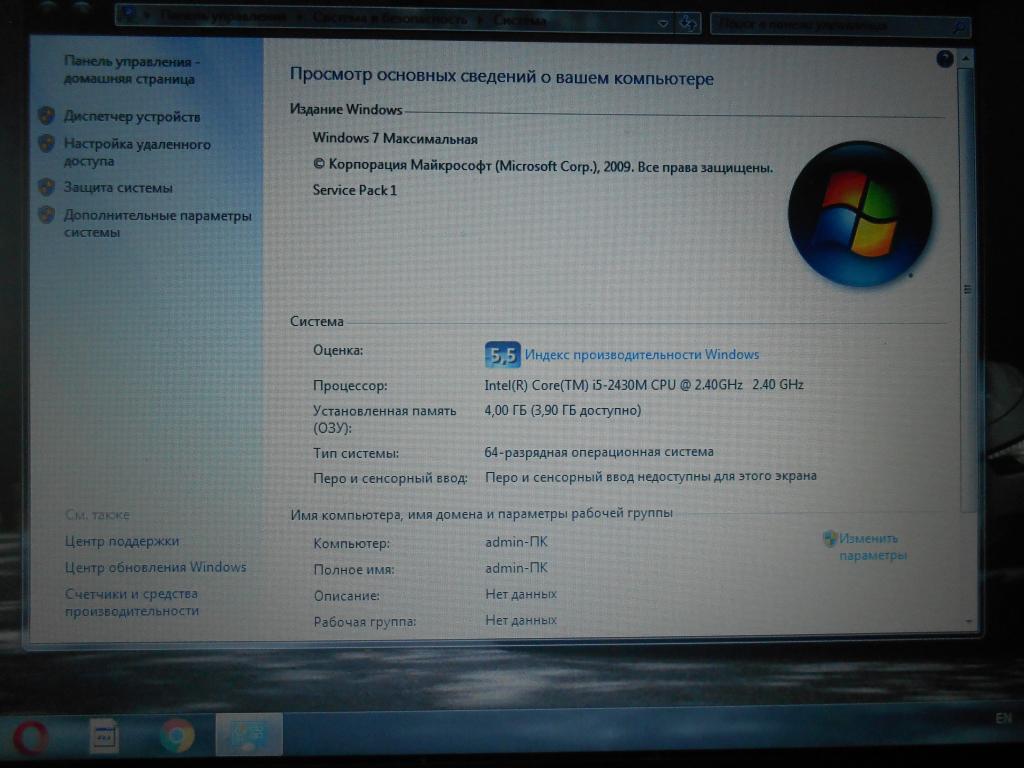Go to Панель управления - домашняя страница

(131, 71)
